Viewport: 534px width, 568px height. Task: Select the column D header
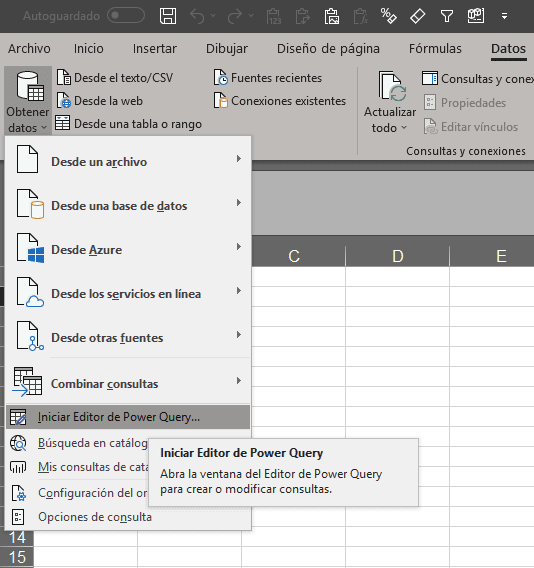397,256
